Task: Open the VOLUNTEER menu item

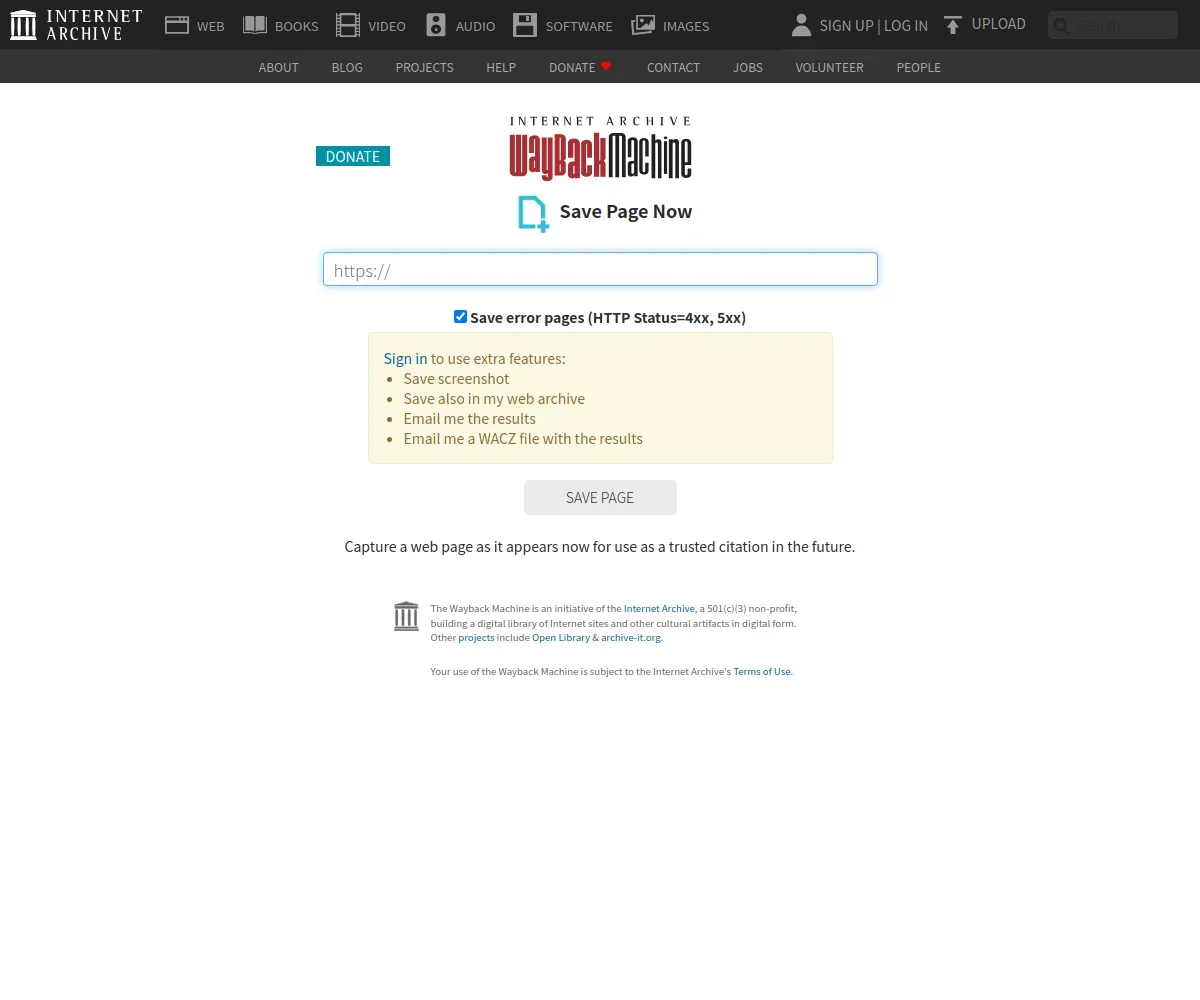Action: (x=829, y=67)
